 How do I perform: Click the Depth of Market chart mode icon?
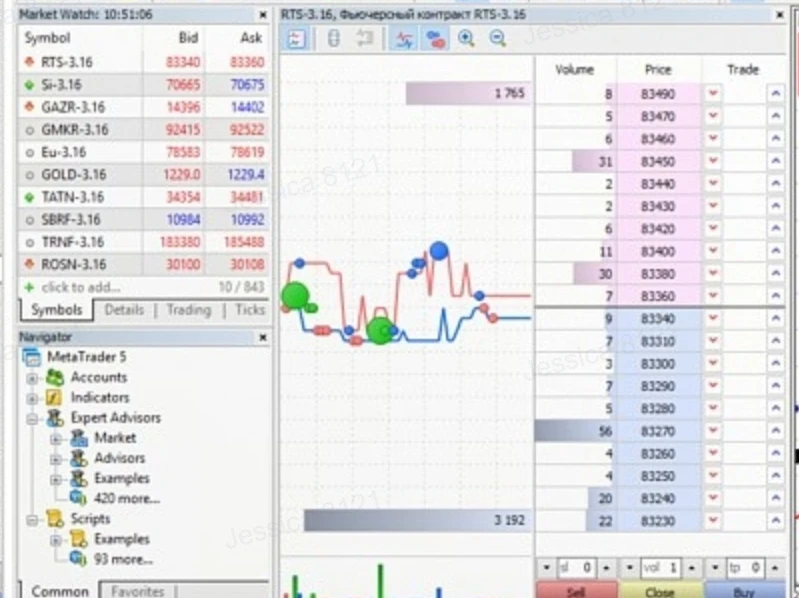pos(296,39)
